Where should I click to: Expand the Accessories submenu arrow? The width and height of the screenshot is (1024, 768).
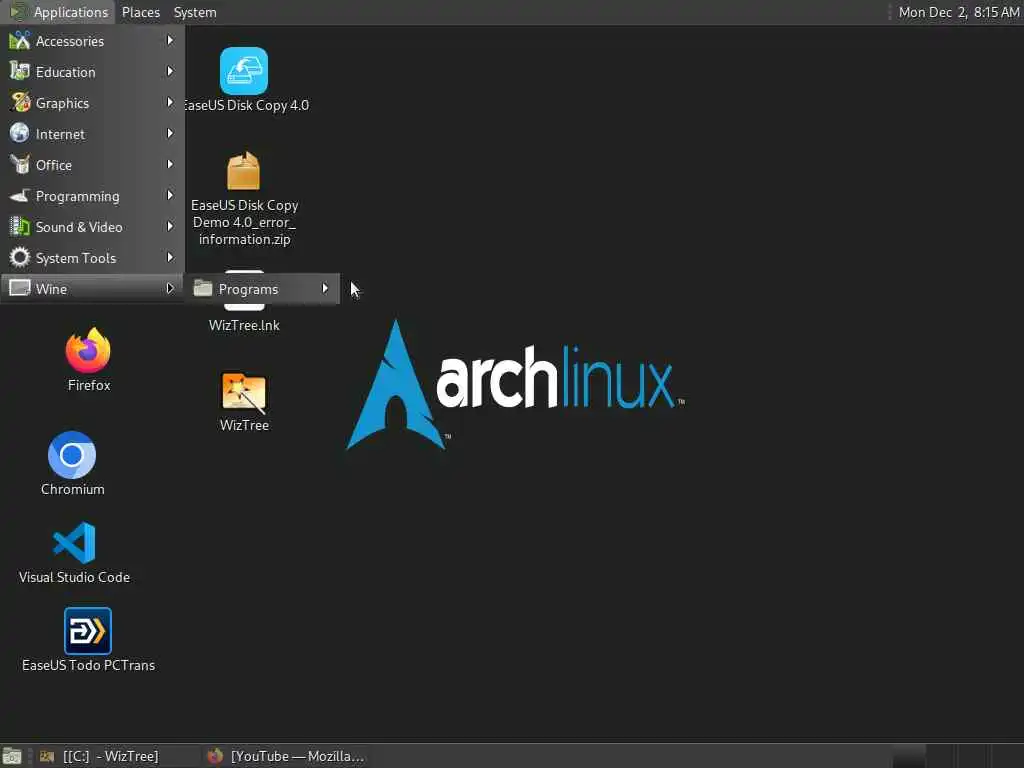pyautogui.click(x=170, y=40)
